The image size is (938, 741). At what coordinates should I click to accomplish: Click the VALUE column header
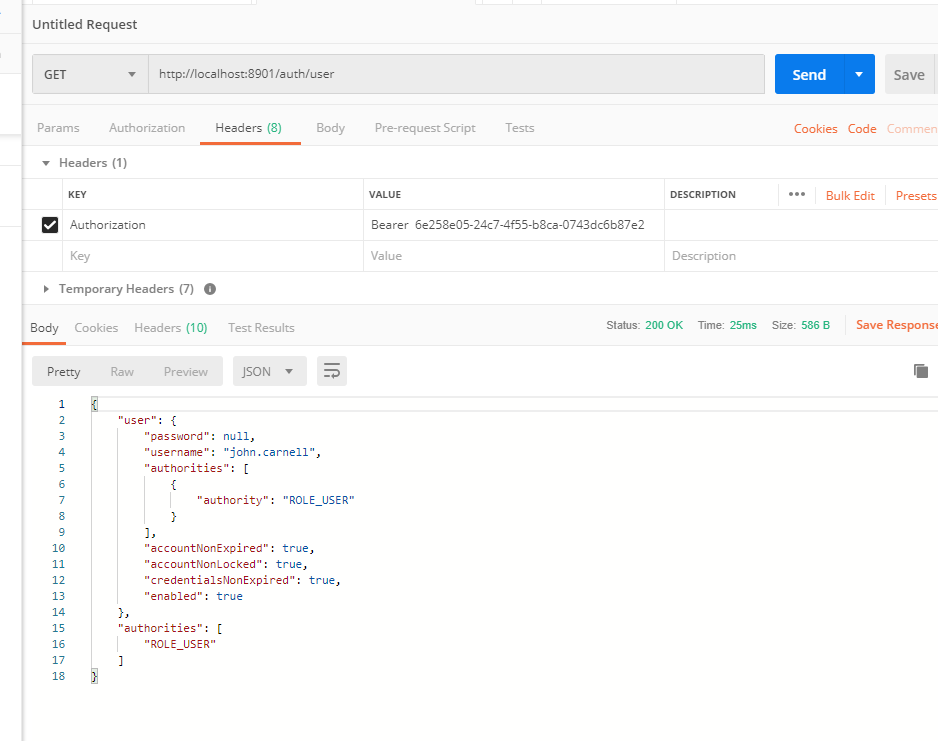pos(385,194)
